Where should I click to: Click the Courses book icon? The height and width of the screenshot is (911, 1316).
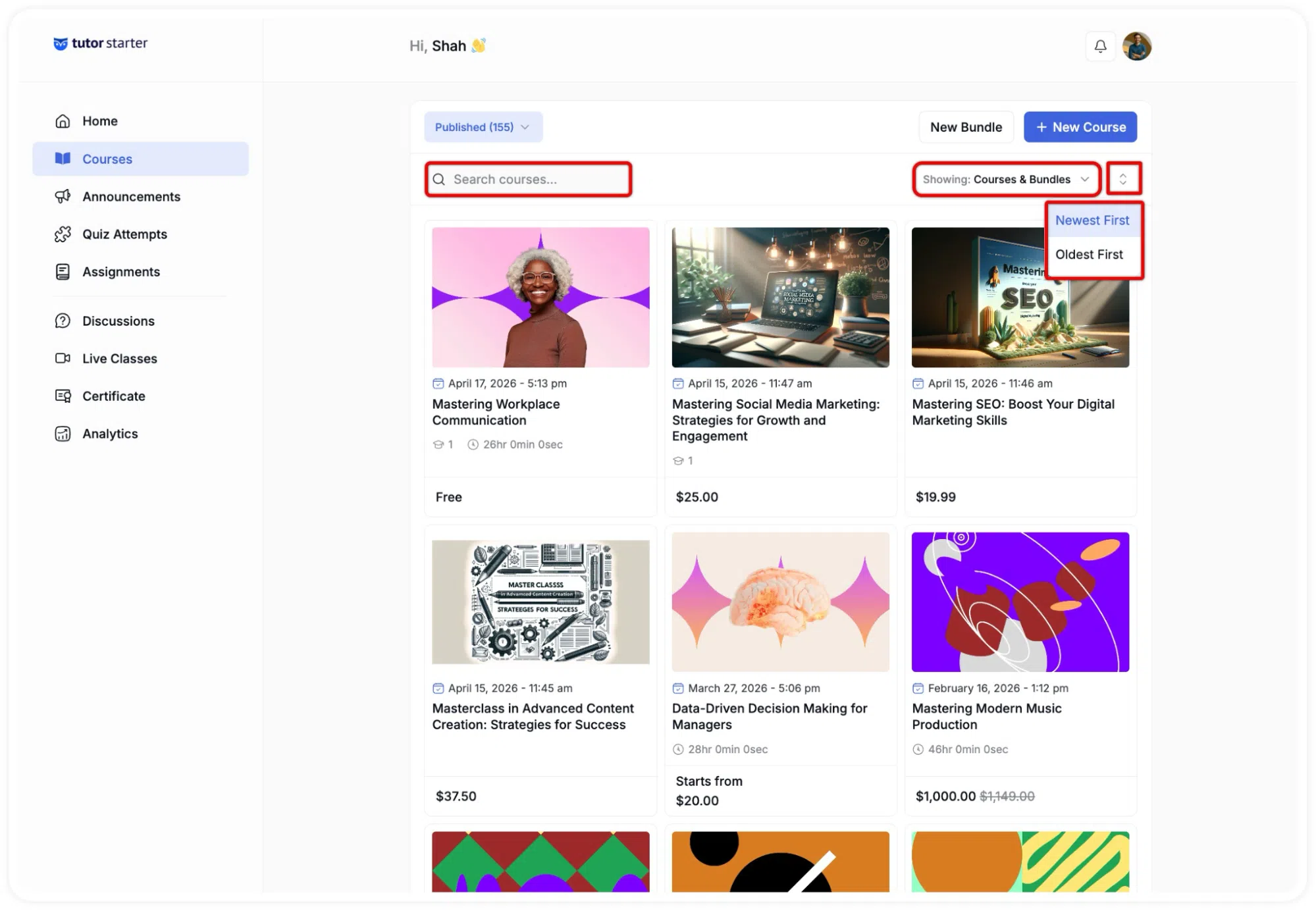pyautogui.click(x=63, y=159)
